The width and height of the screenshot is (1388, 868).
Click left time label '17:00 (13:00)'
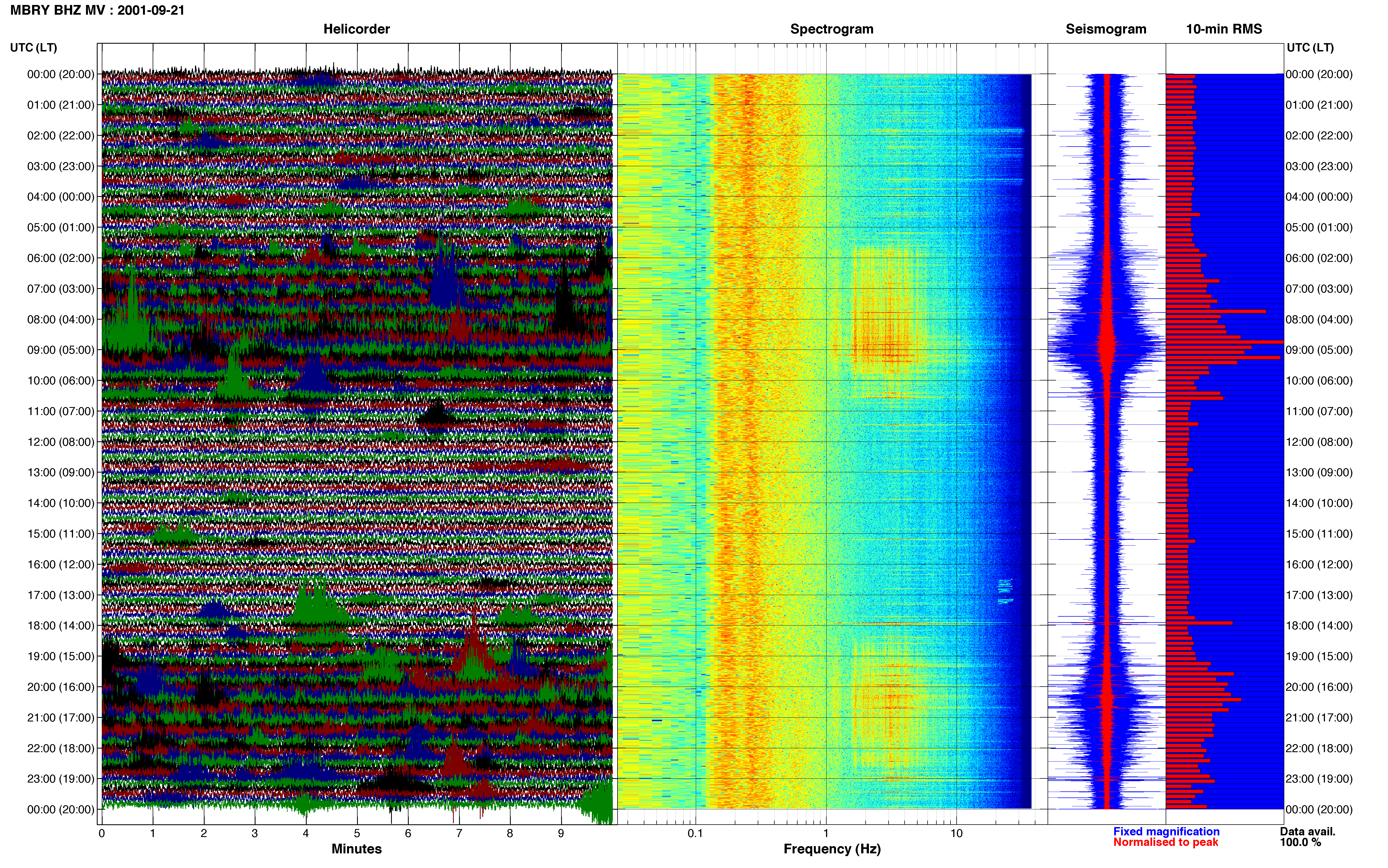[x=61, y=595]
